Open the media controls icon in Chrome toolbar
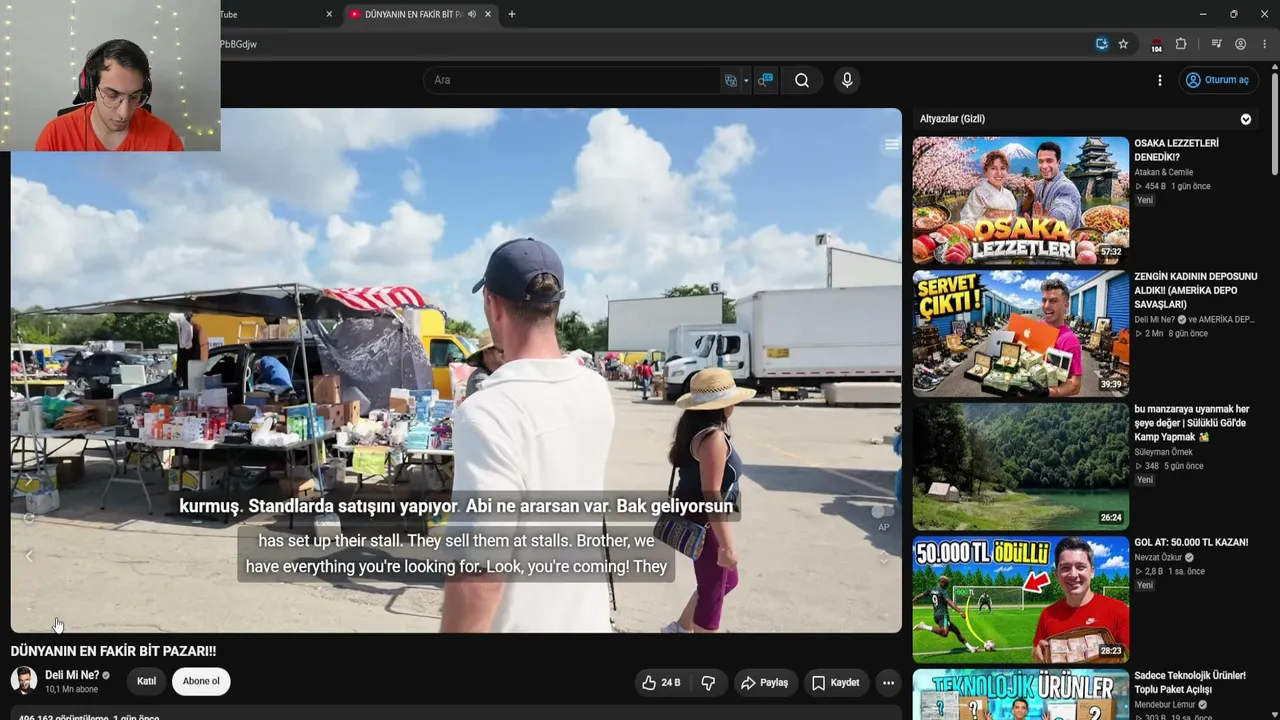This screenshot has height=720, width=1280. point(1216,44)
